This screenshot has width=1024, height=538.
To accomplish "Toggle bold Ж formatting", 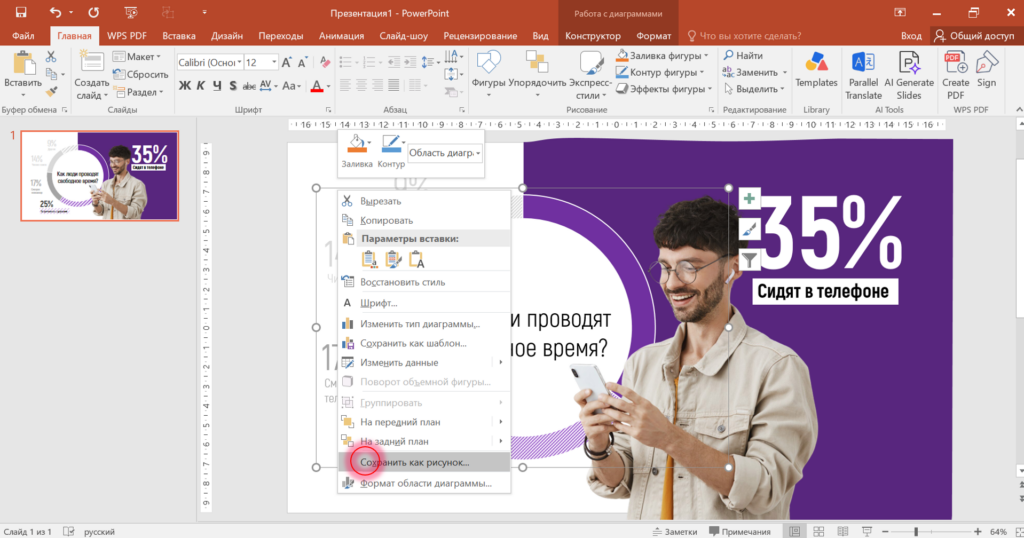I will click(x=185, y=86).
